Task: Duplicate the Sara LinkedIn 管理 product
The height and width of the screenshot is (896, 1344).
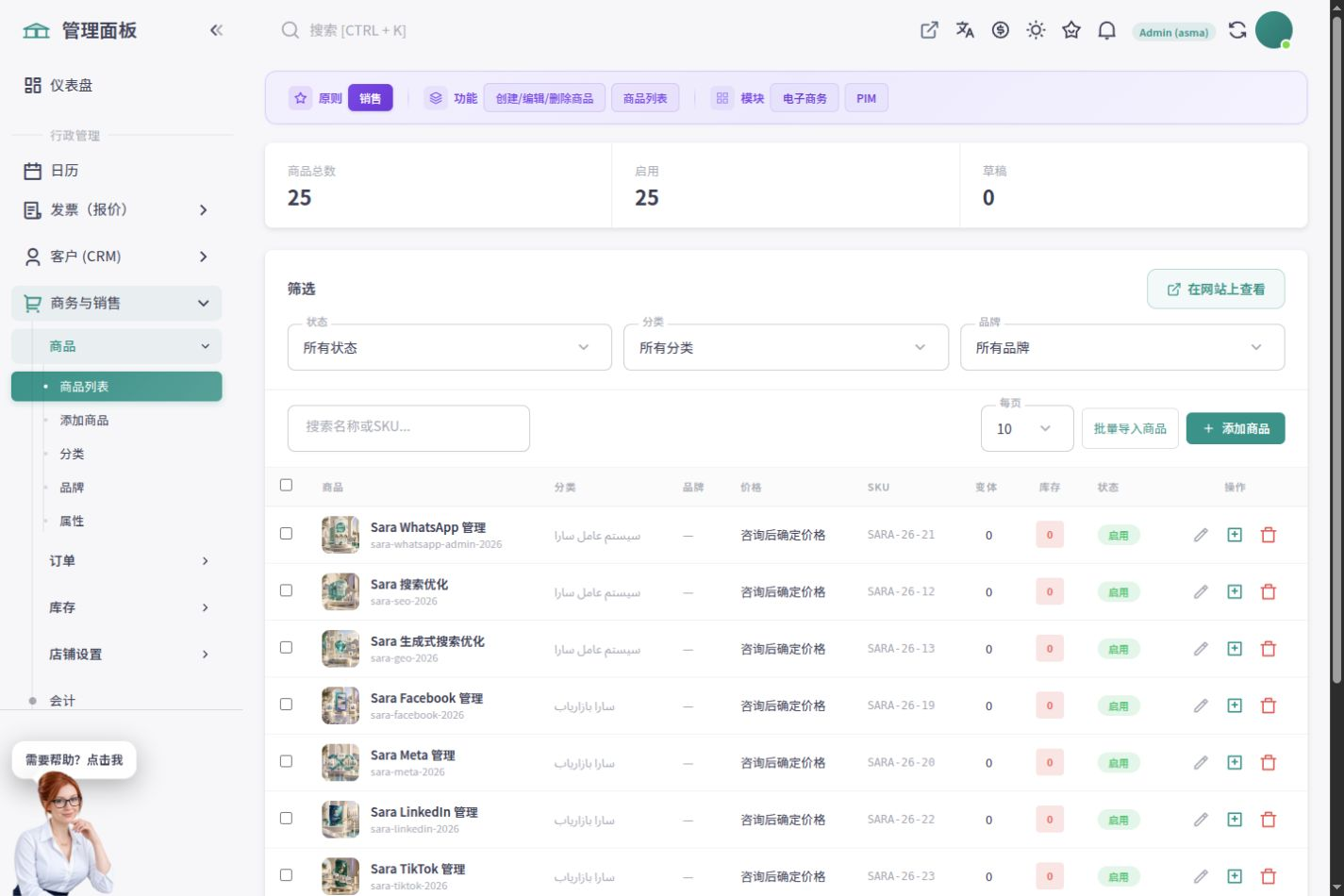Action: pos(1235,820)
